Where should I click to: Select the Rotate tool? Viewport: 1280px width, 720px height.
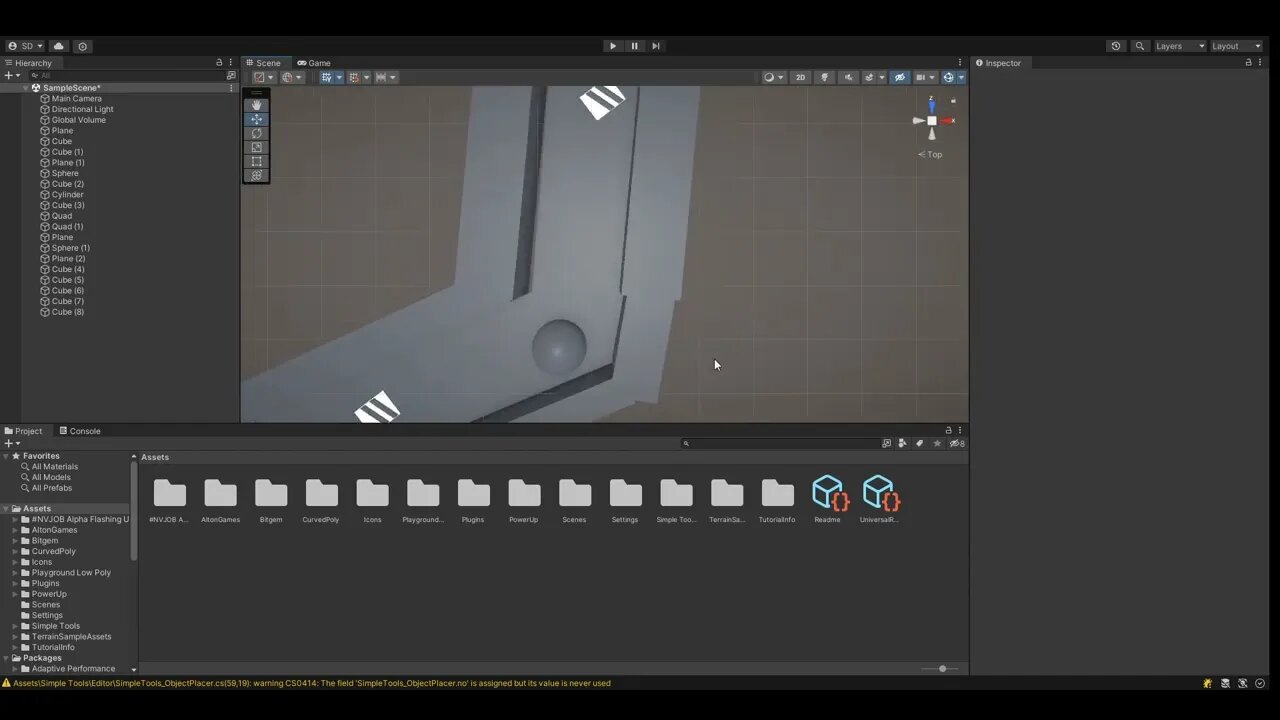pos(257,133)
